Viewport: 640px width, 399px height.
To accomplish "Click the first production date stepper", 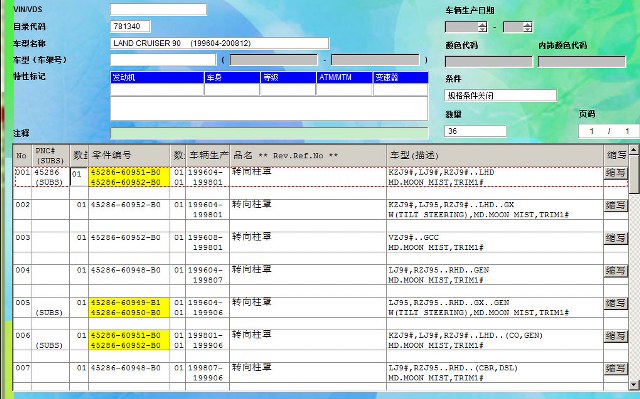I will click(482, 27).
